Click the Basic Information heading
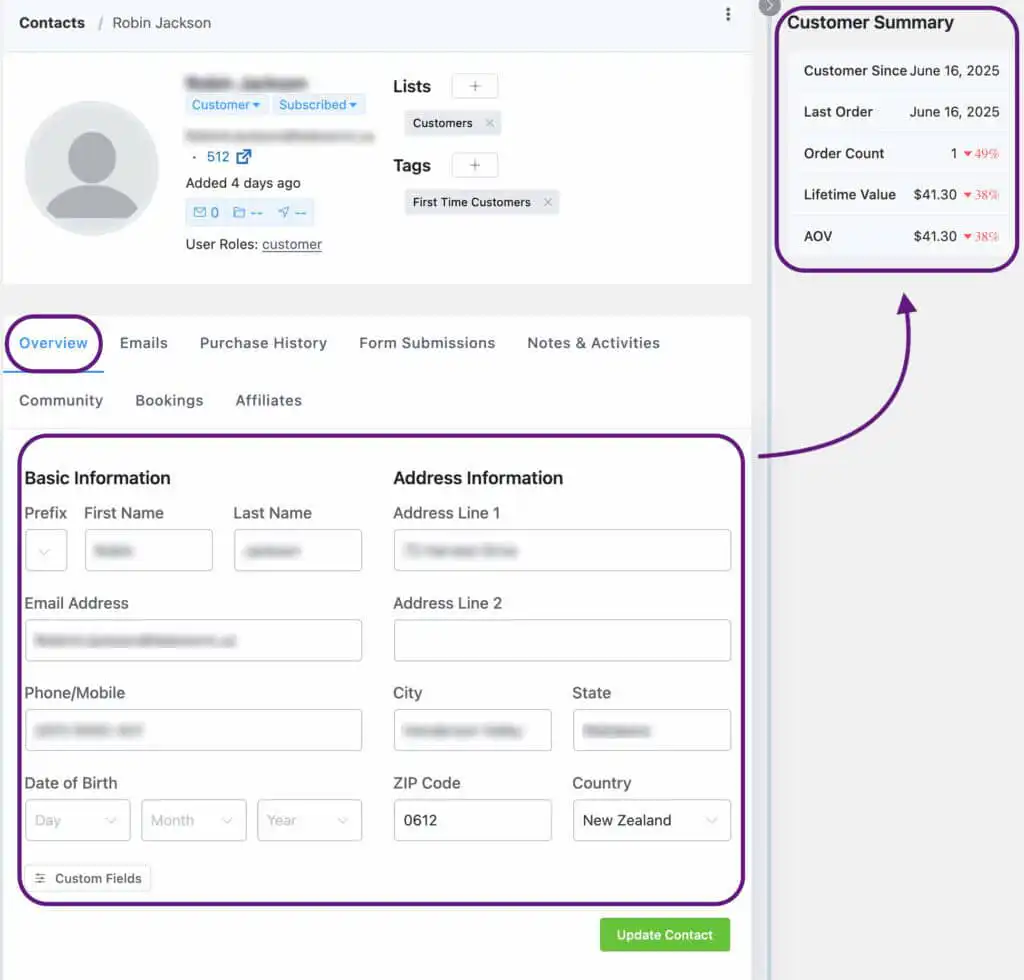The height and width of the screenshot is (980, 1024). pos(97,478)
